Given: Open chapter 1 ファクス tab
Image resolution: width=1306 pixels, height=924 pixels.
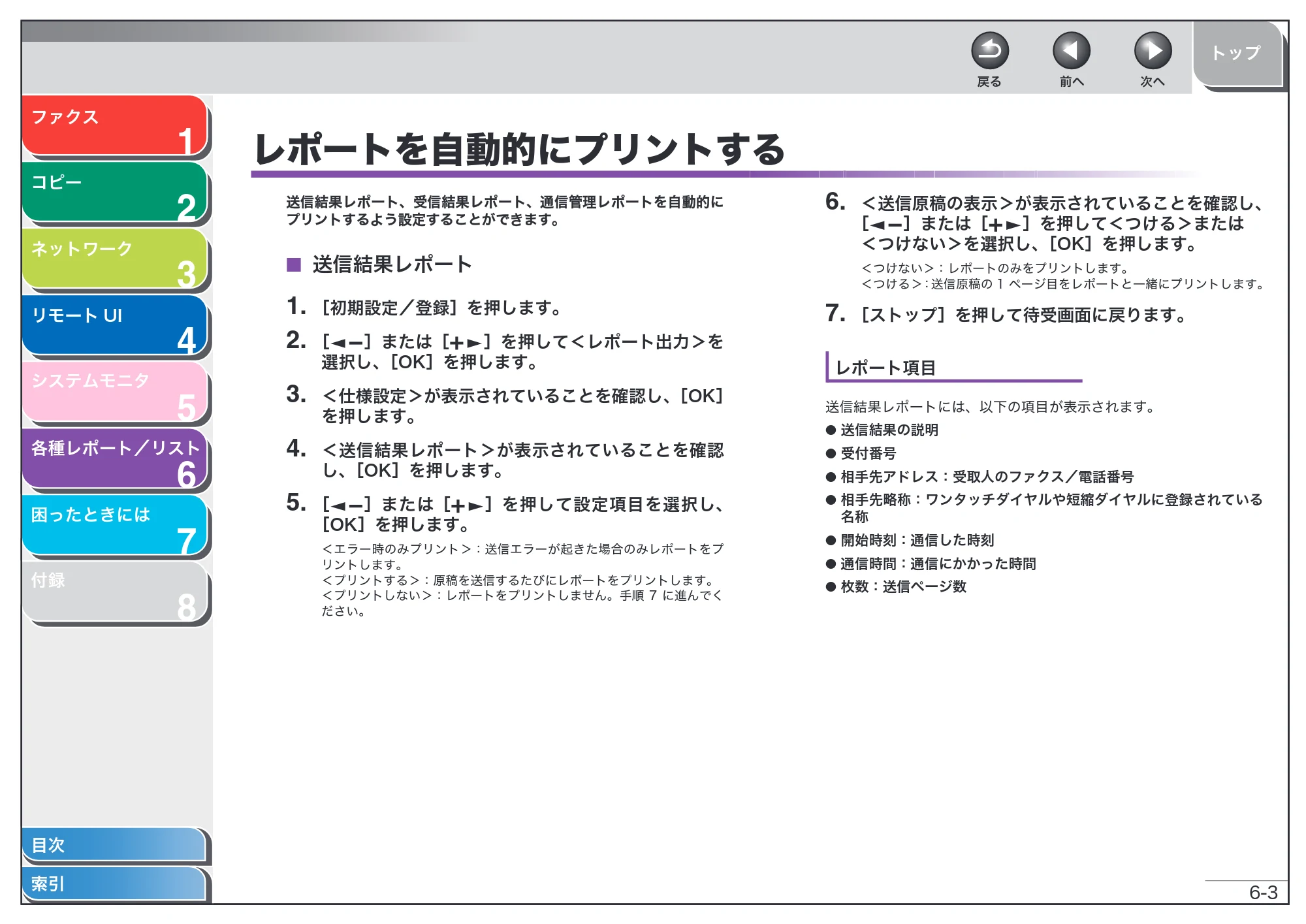Looking at the screenshot, I should pyautogui.click(x=115, y=125).
